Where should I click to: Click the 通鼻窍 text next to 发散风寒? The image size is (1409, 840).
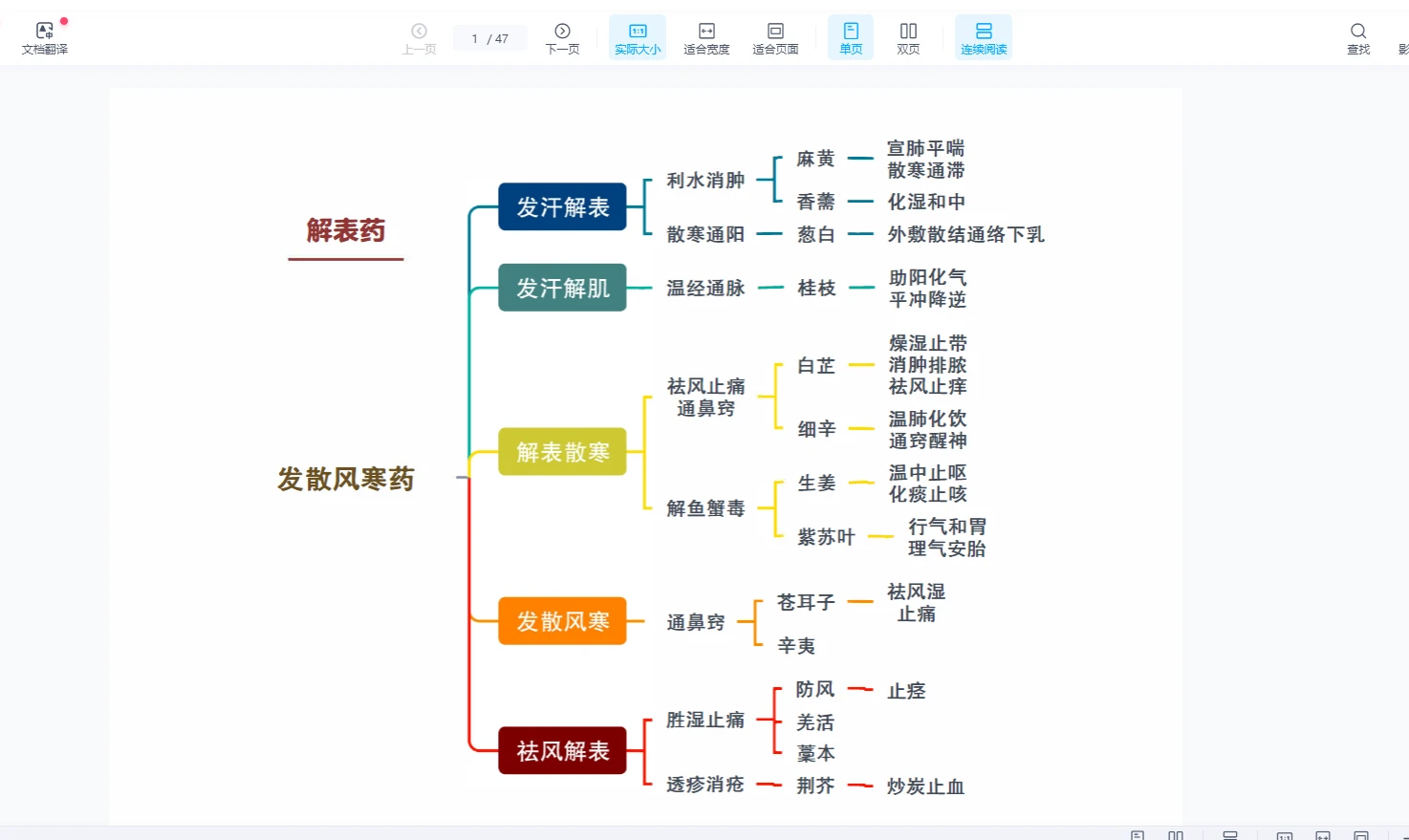(x=696, y=622)
